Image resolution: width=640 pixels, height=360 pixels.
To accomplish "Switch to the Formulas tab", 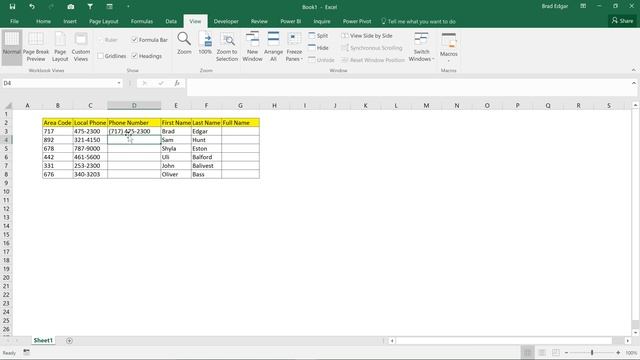I will pos(142,21).
